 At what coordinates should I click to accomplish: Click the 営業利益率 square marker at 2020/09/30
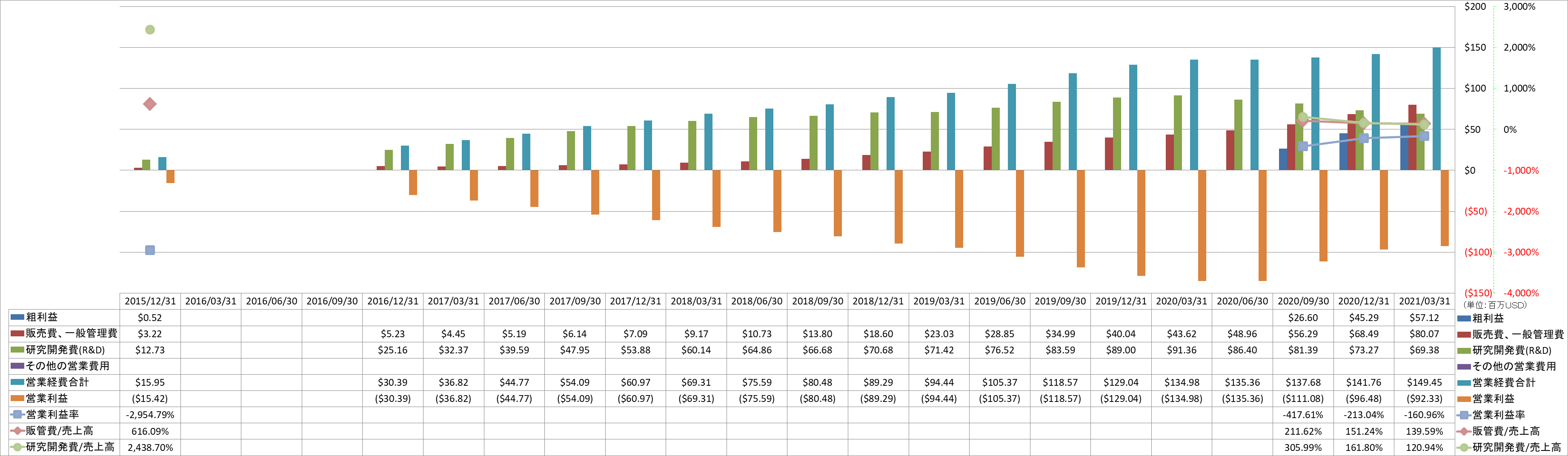click(x=1302, y=146)
